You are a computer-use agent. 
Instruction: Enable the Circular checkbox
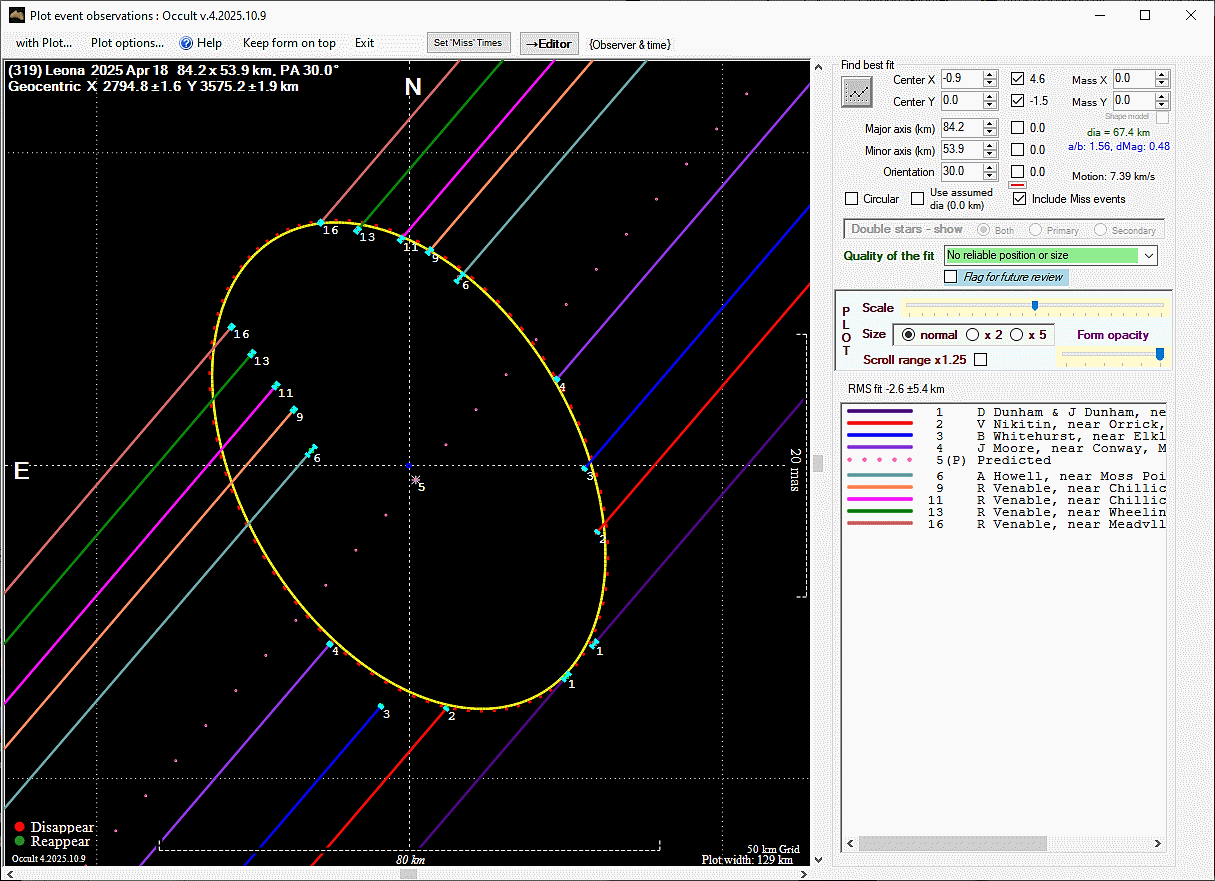852,199
